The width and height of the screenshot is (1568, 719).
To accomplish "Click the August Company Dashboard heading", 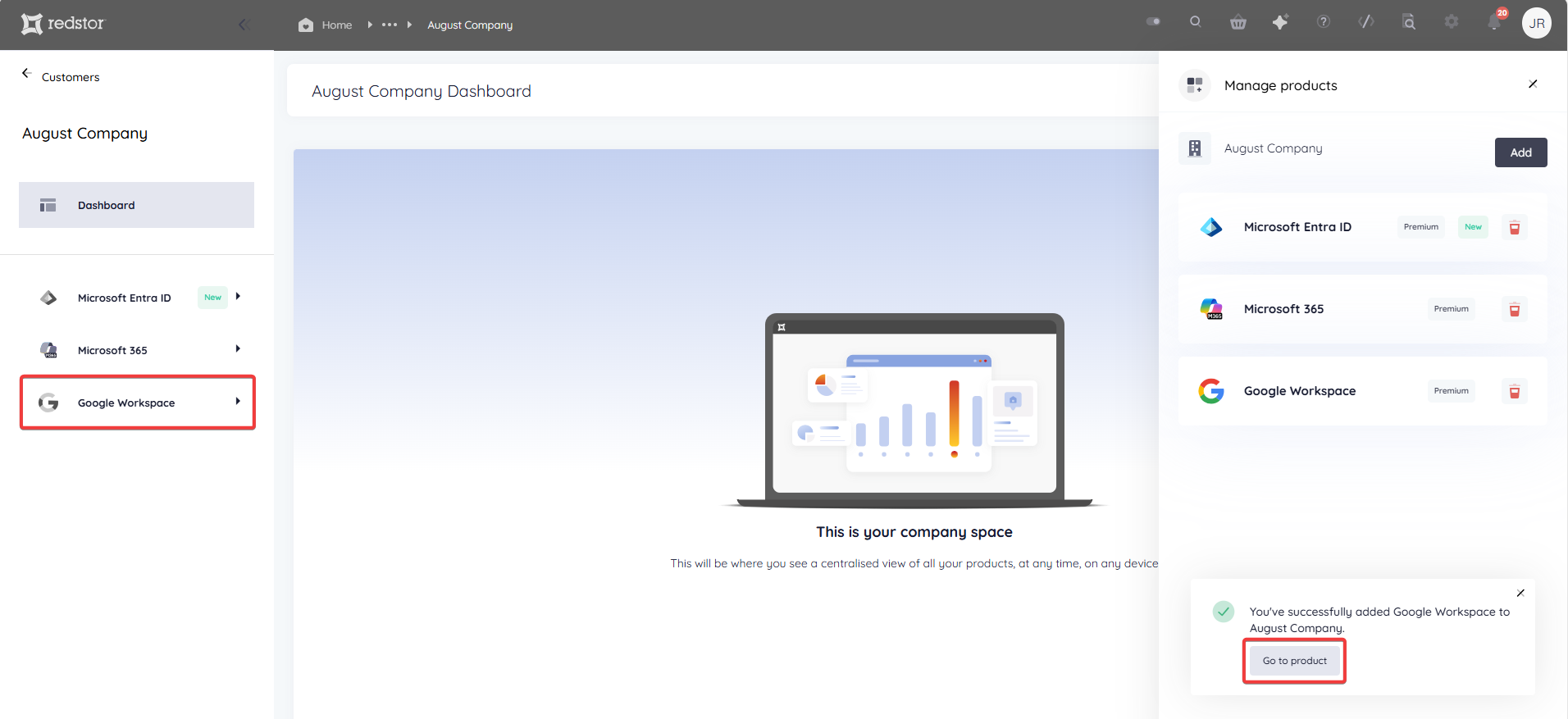I will click(422, 91).
